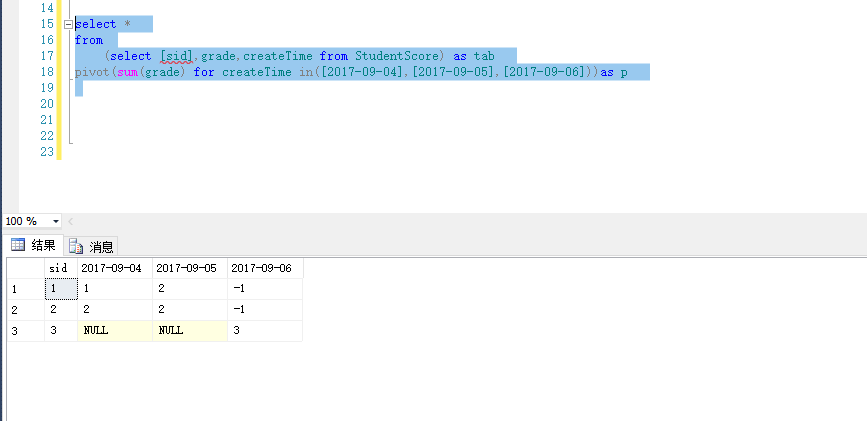Click the from keyword on line 16
The image size is (867, 421).
coord(89,40)
